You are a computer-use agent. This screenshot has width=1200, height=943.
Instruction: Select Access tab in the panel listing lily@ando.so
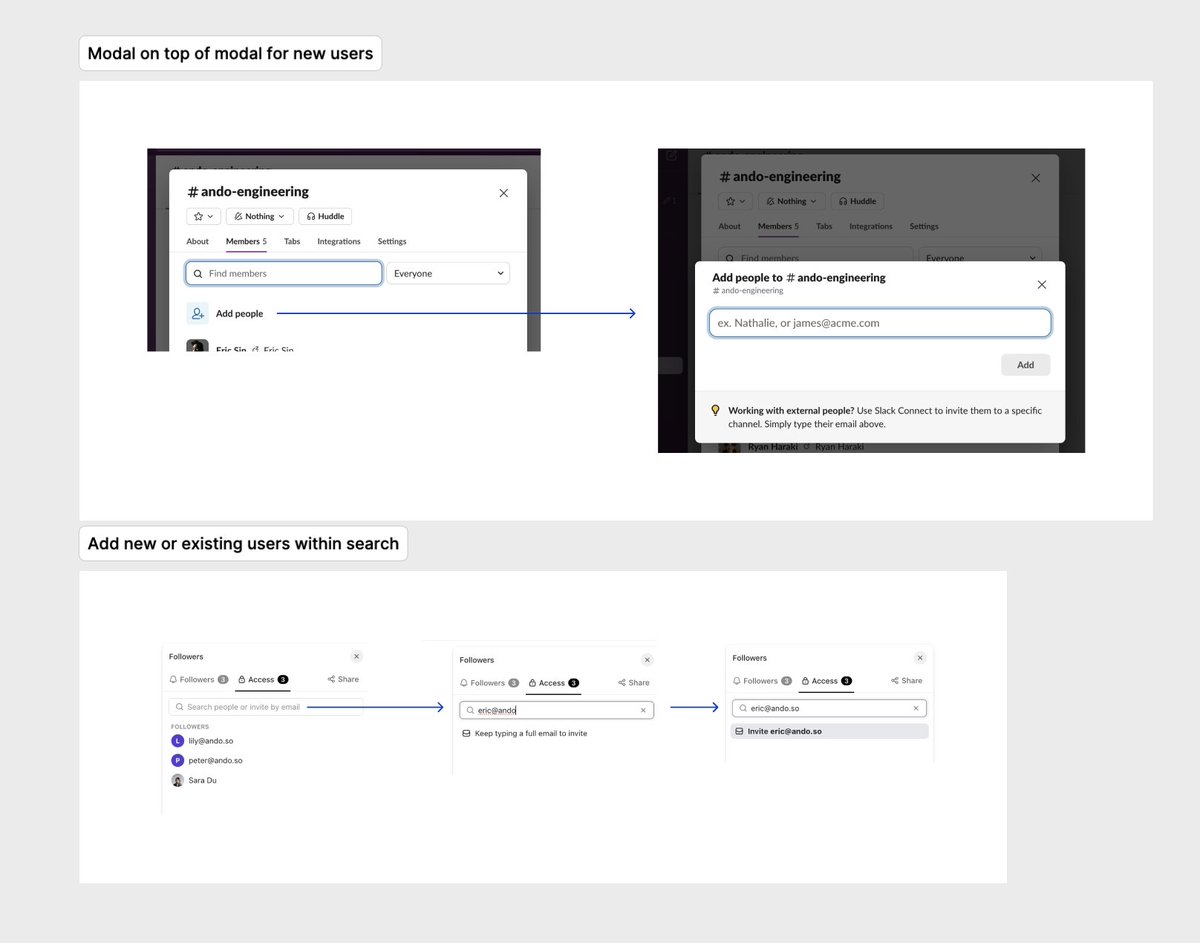point(263,679)
